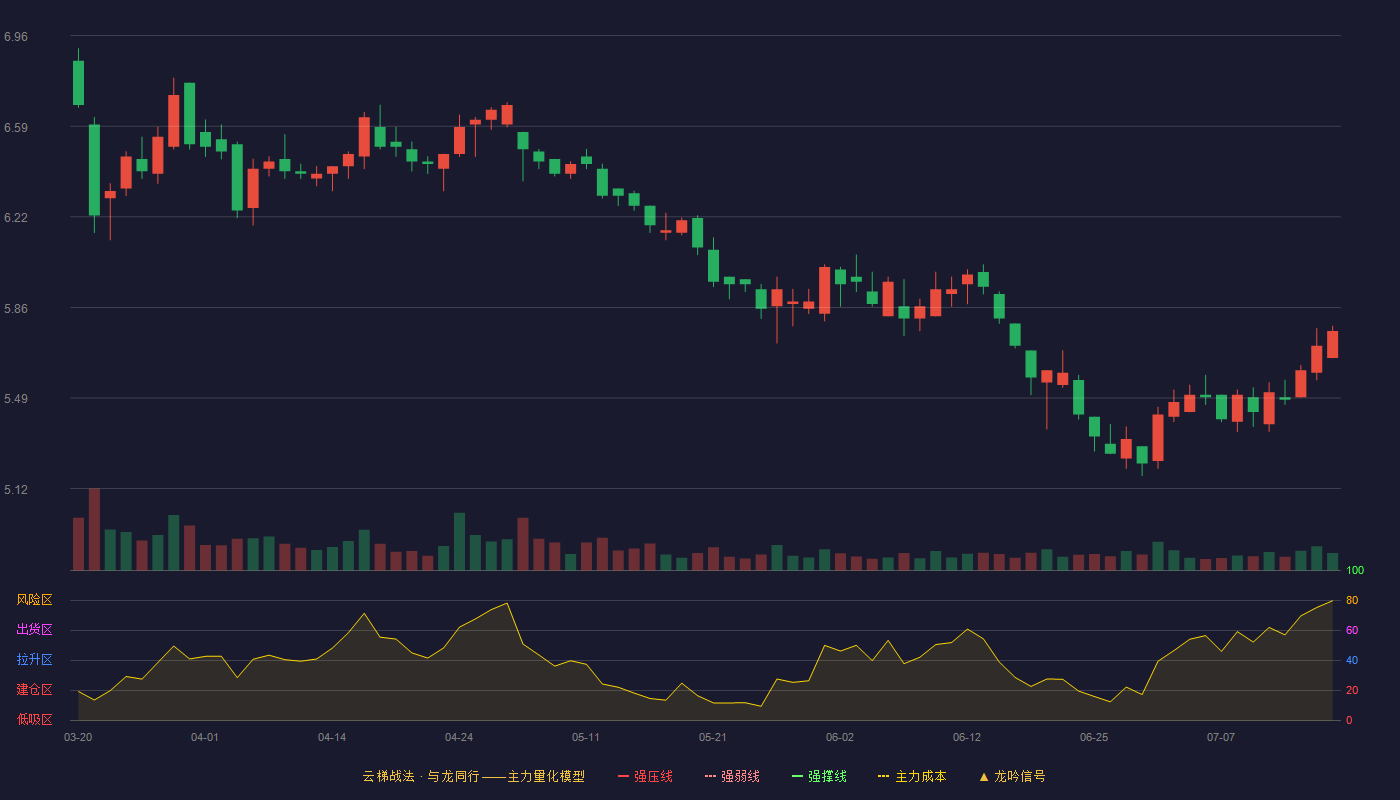The image size is (1400, 800).
Task: Click the 6.96 price axis label
Action: (16, 37)
